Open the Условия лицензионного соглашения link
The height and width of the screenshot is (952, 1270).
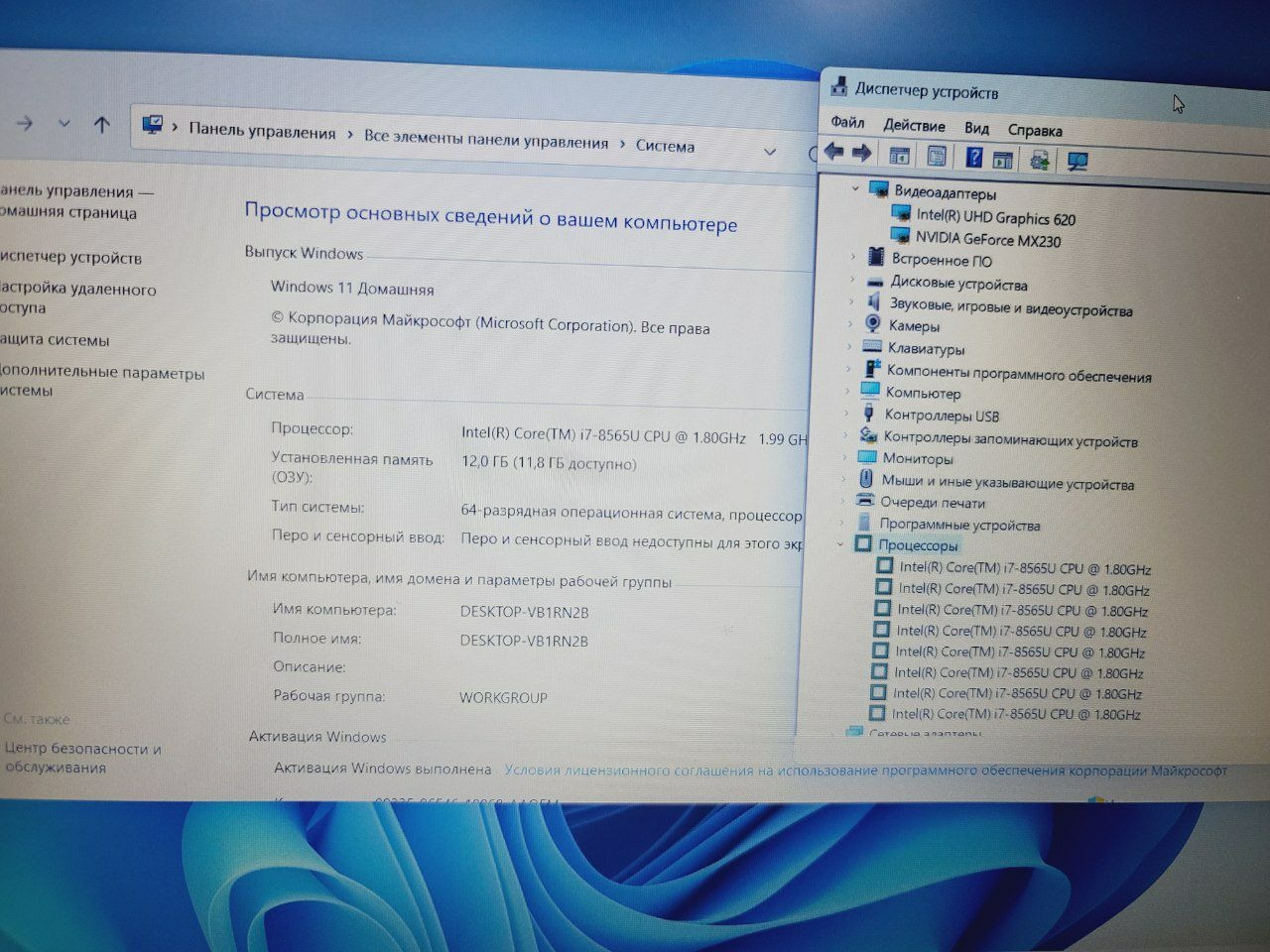pyautogui.click(x=865, y=770)
